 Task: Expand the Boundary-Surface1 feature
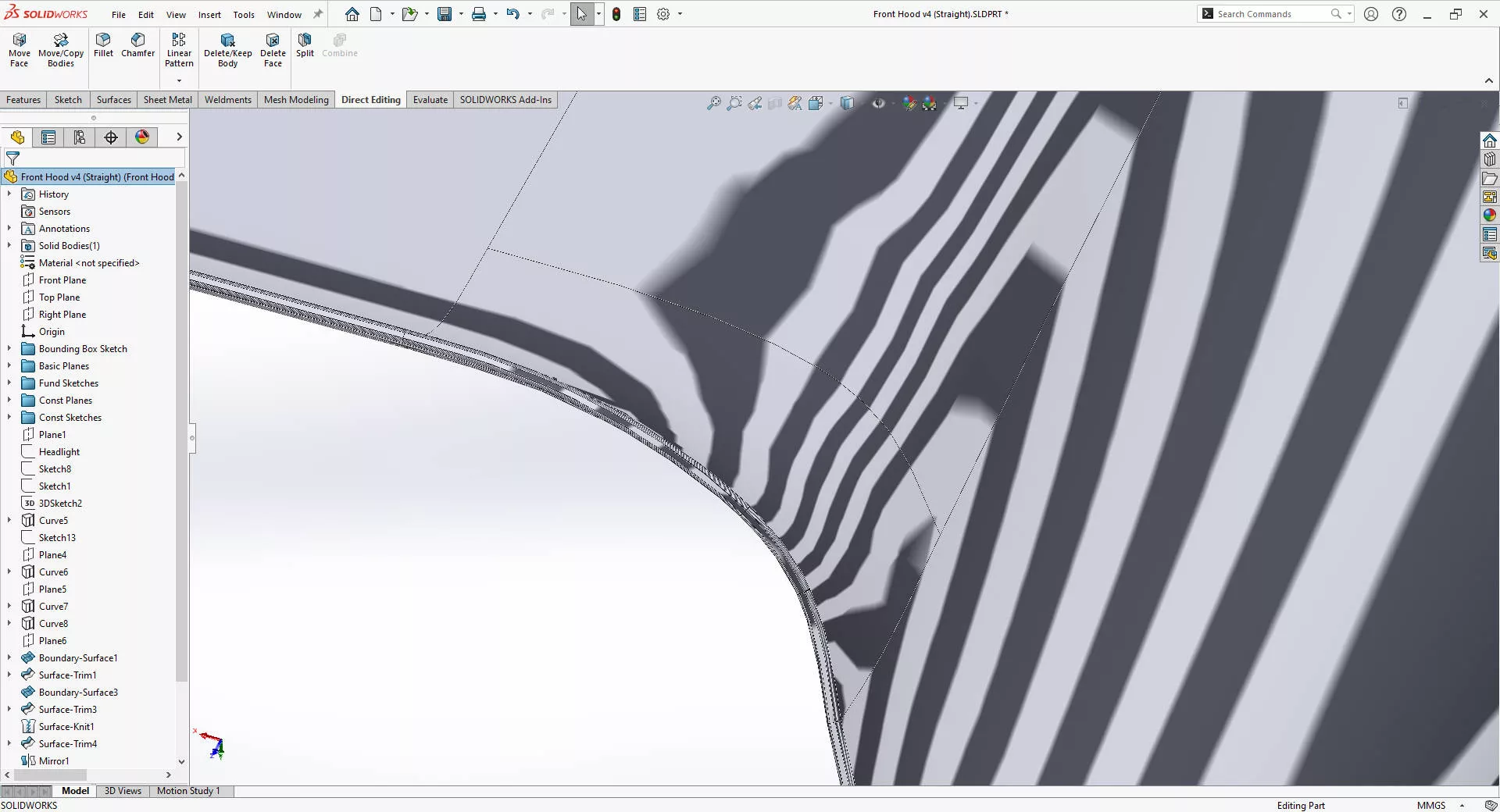pos(9,657)
